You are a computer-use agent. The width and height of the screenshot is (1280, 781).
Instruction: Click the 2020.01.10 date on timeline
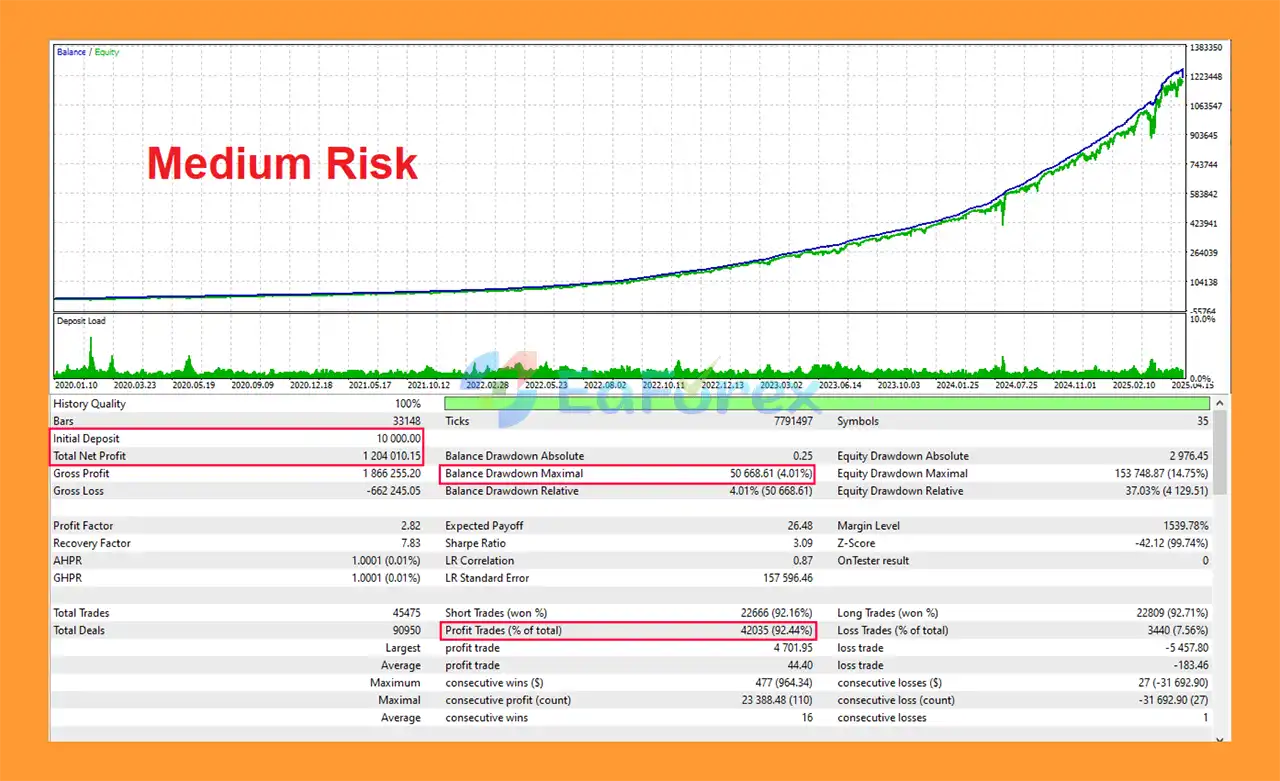tap(76, 385)
